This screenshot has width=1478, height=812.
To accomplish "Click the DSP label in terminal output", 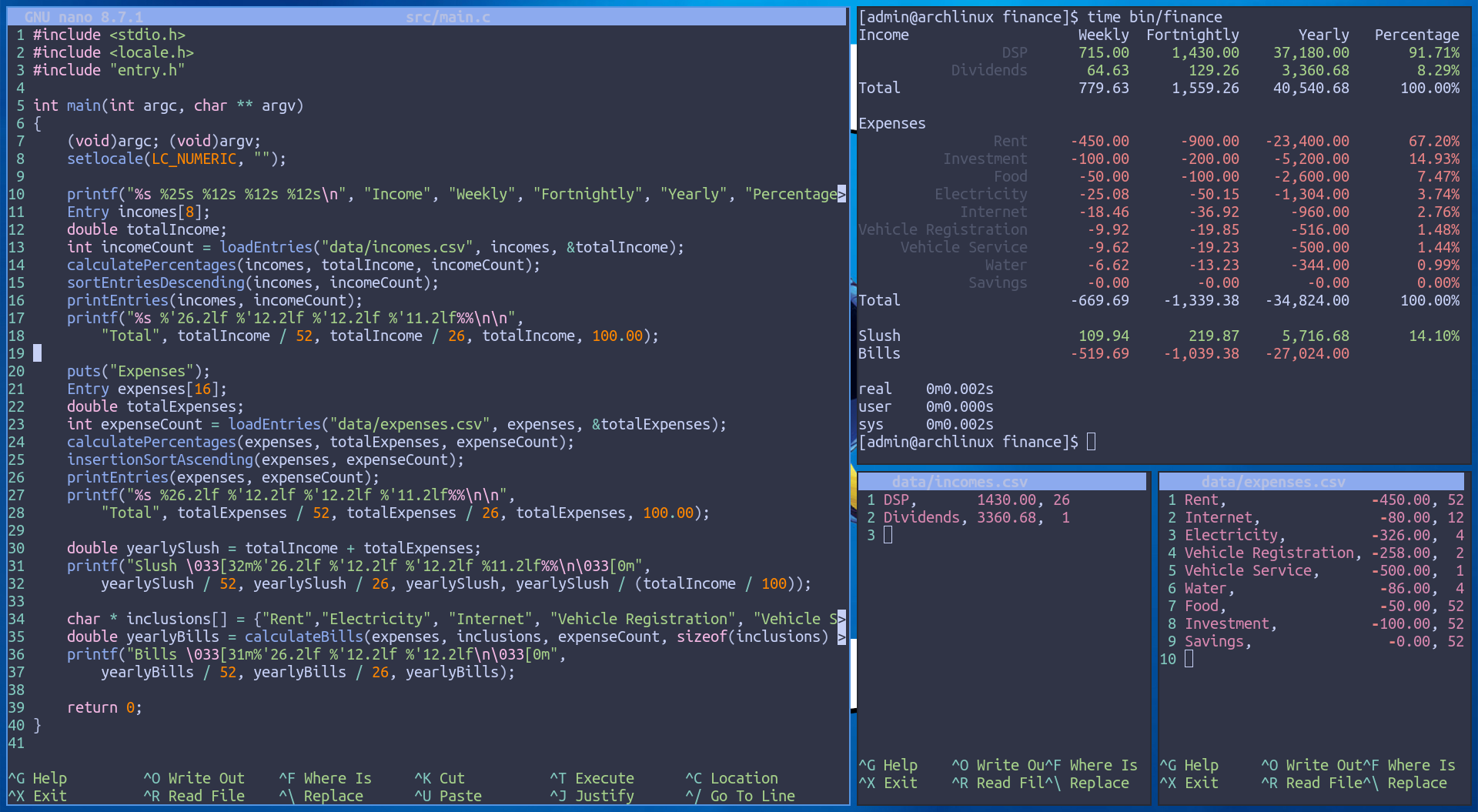I will point(1015,52).
